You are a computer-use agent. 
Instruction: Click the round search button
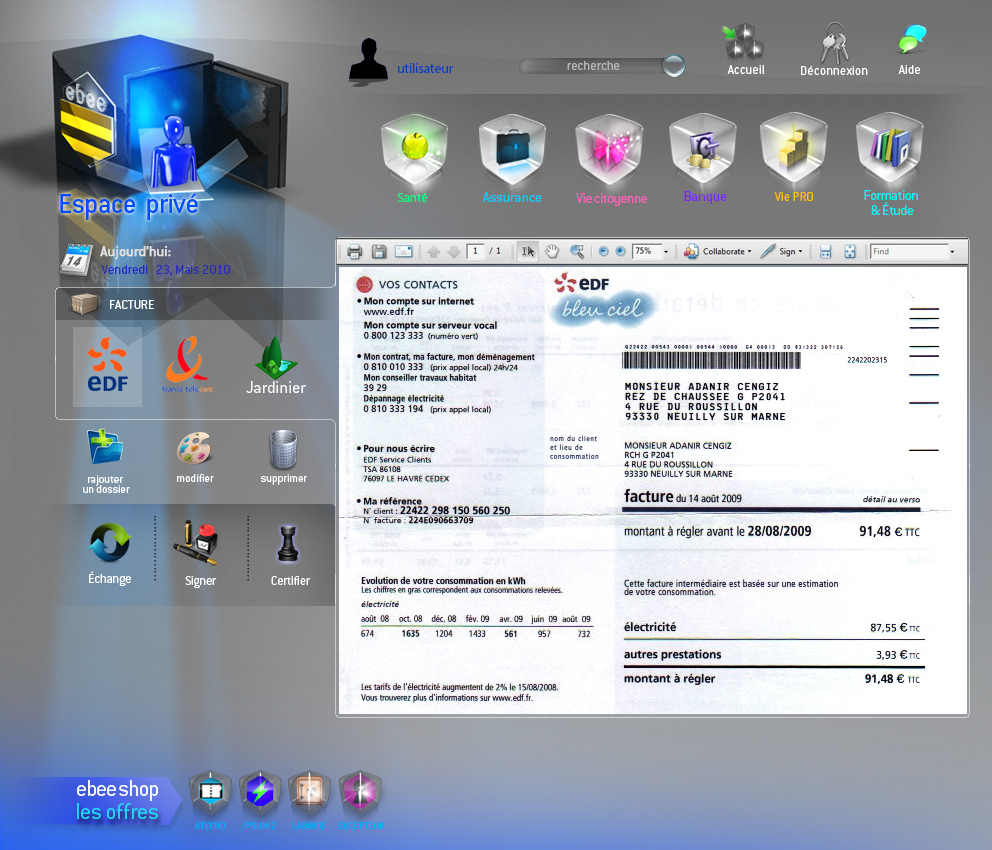pyautogui.click(x=674, y=65)
